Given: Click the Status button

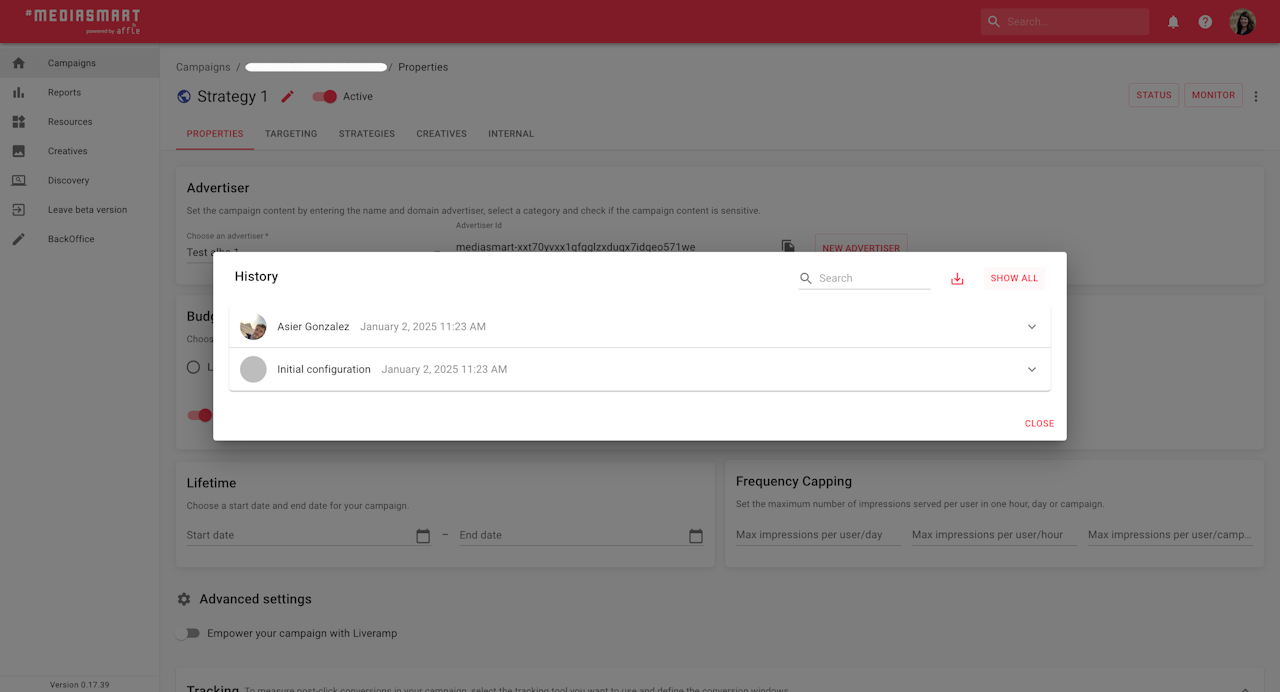Looking at the screenshot, I should (1154, 96).
